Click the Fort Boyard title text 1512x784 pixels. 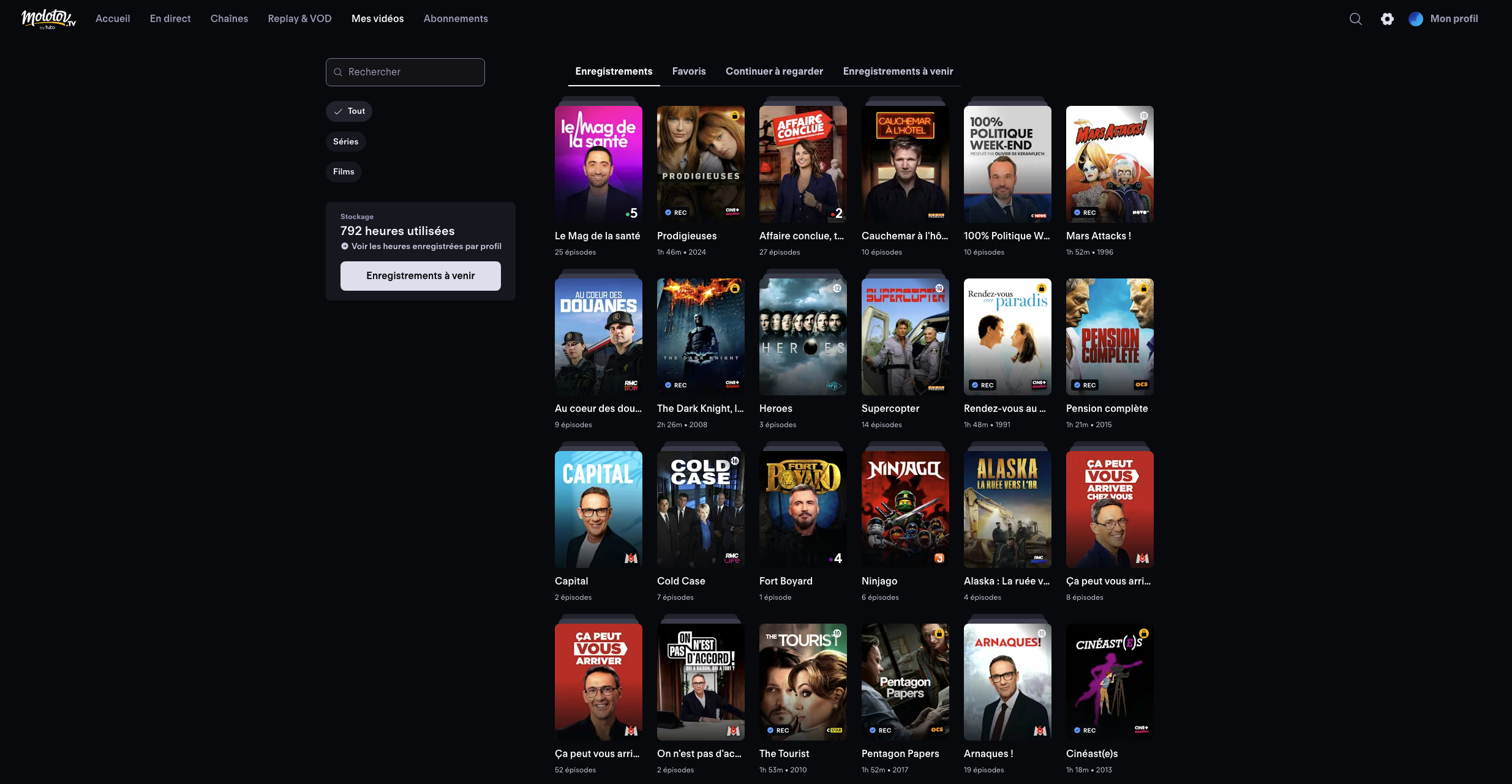point(786,581)
